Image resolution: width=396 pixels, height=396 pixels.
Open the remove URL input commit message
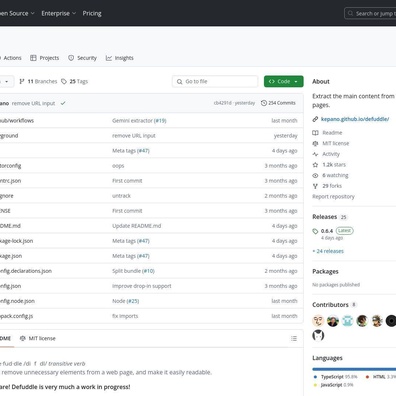33,103
